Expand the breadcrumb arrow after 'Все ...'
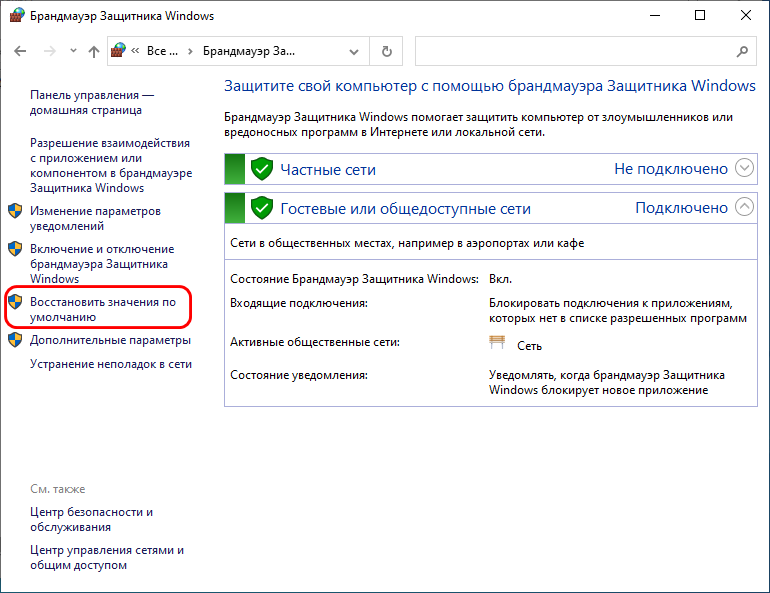This screenshot has height=593, width=770. (x=190, y=51)
